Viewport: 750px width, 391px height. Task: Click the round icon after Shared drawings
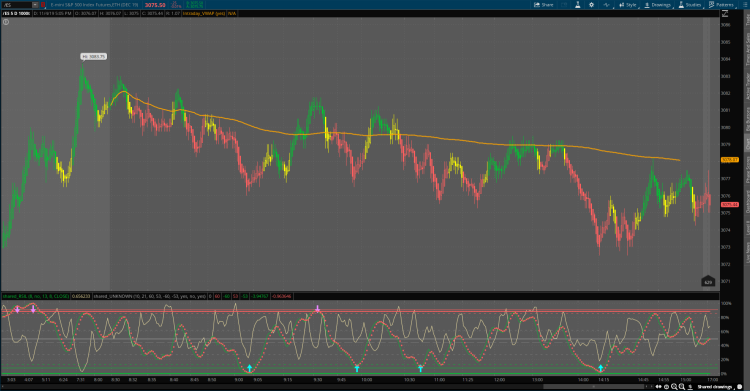coord(739,387)
